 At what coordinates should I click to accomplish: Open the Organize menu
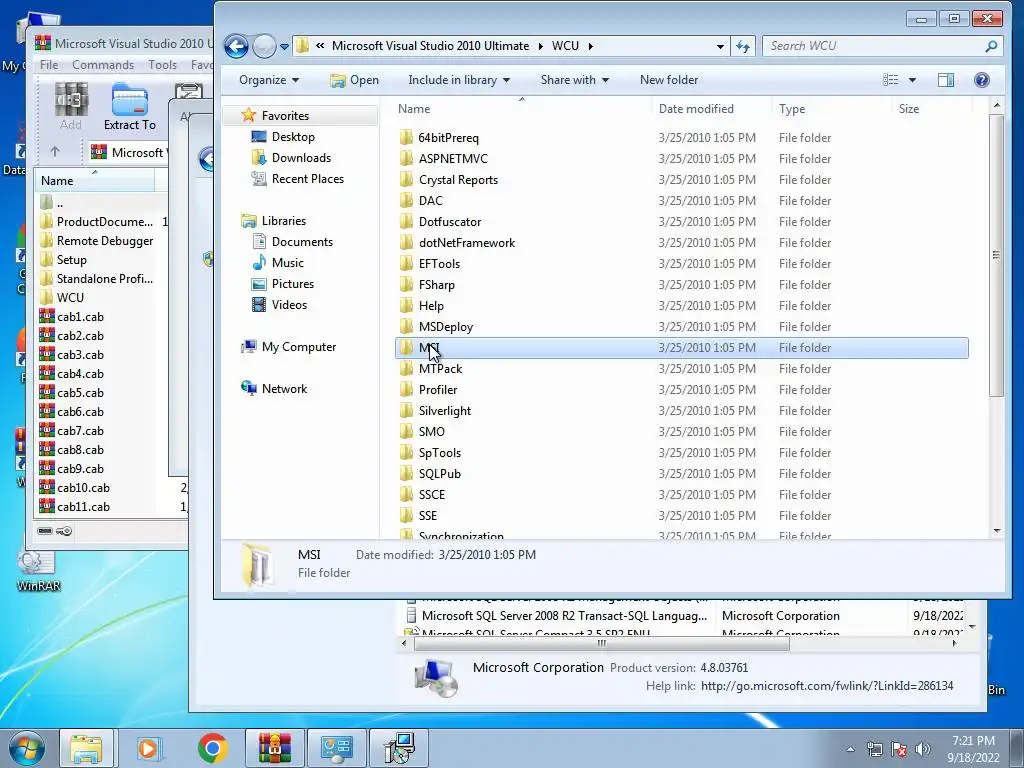pyautogui.click(x=268, y=80)
